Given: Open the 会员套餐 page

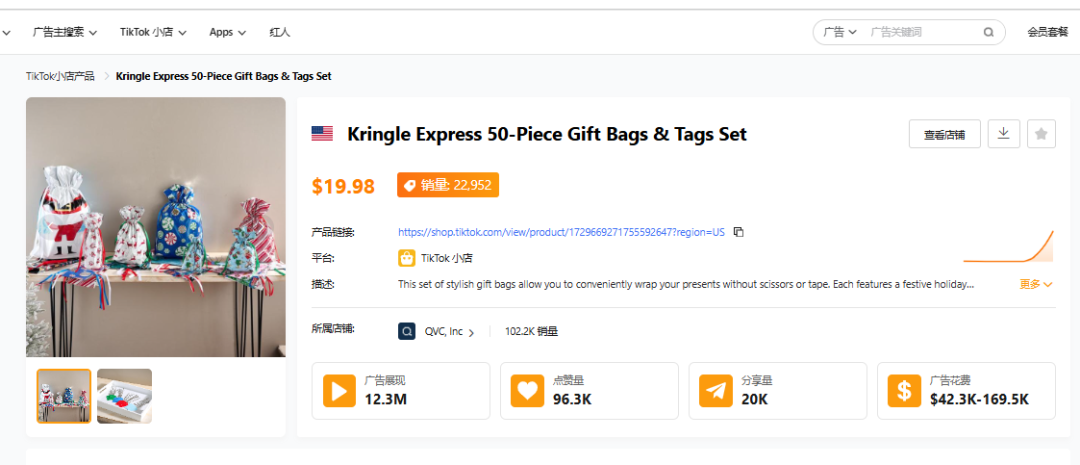Looking at the screenshot, I should coord(1047,32).
